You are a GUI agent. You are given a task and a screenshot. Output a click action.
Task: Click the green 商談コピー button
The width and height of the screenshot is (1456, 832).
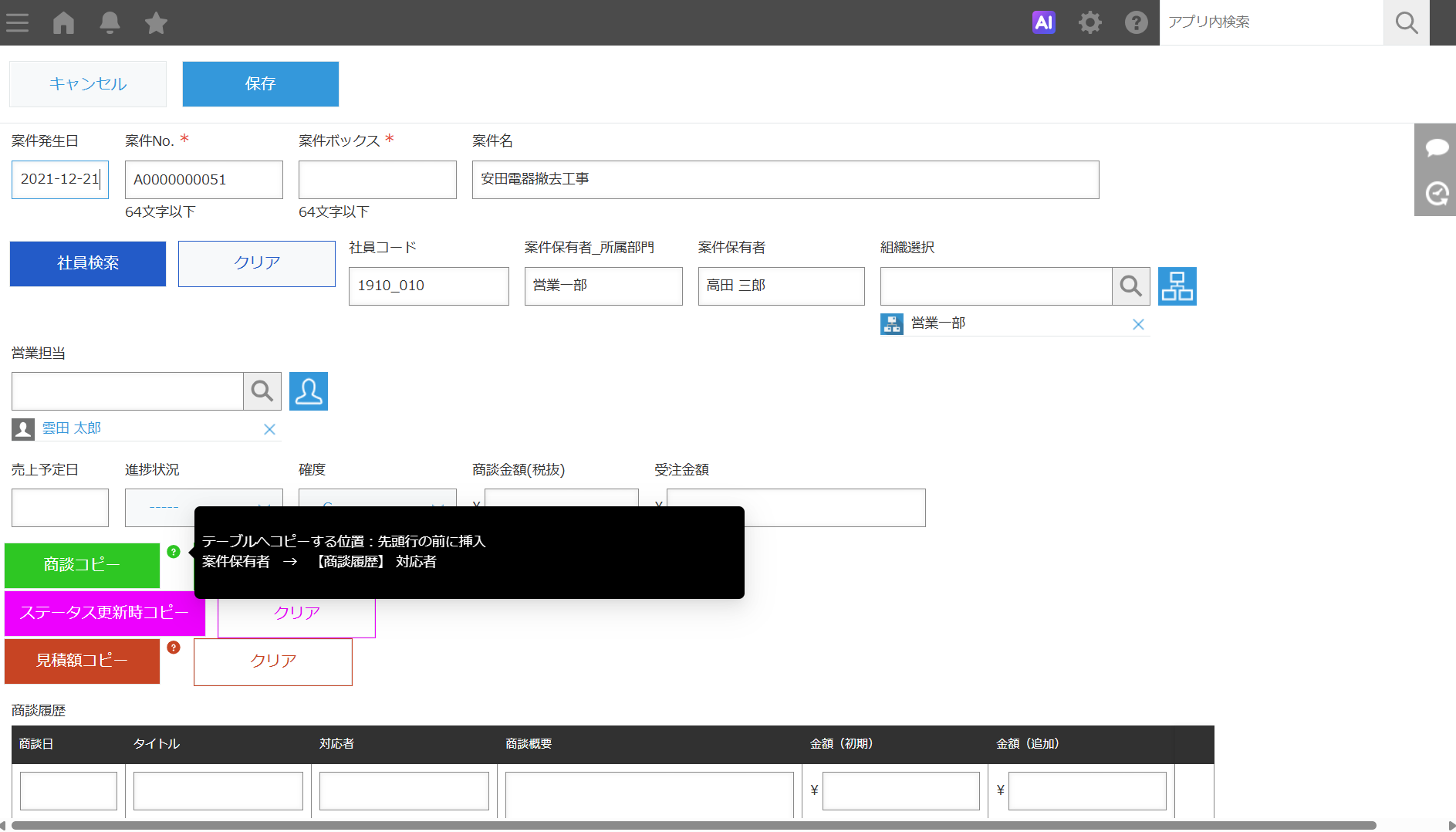tap(82, 565)
